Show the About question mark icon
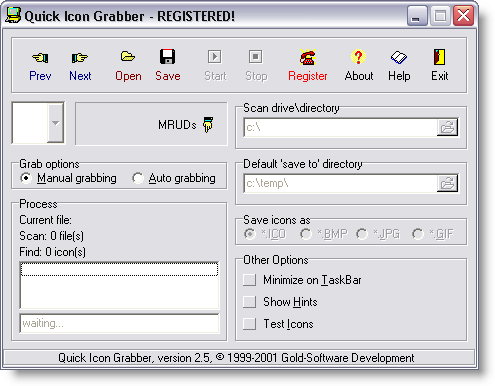The width and height of the screenshot is (495, 386). pyautogui.click(x=358, y=57)
